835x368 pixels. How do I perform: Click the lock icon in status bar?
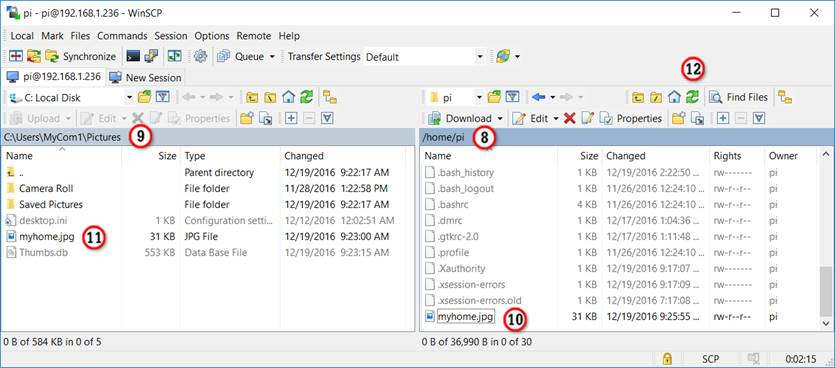click(666, 358)
